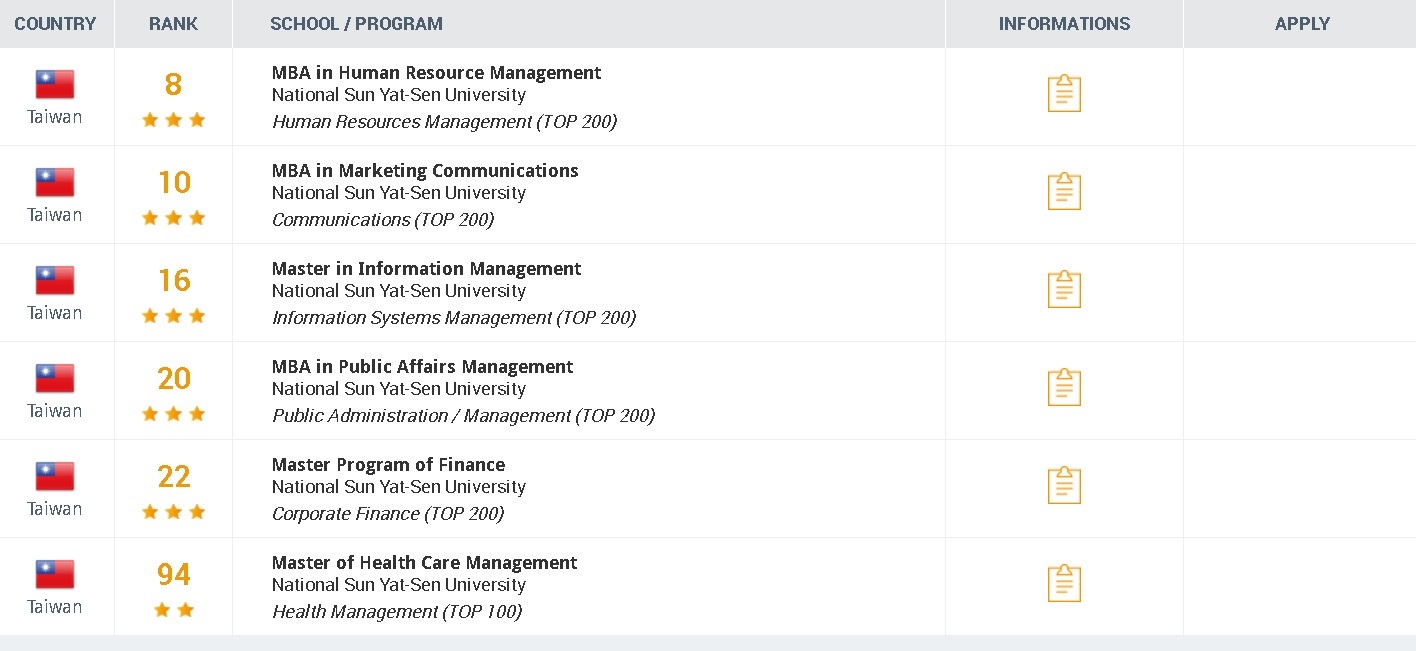
Task: Open information sheet for Master in Information Management
Action: [1064, 289]
